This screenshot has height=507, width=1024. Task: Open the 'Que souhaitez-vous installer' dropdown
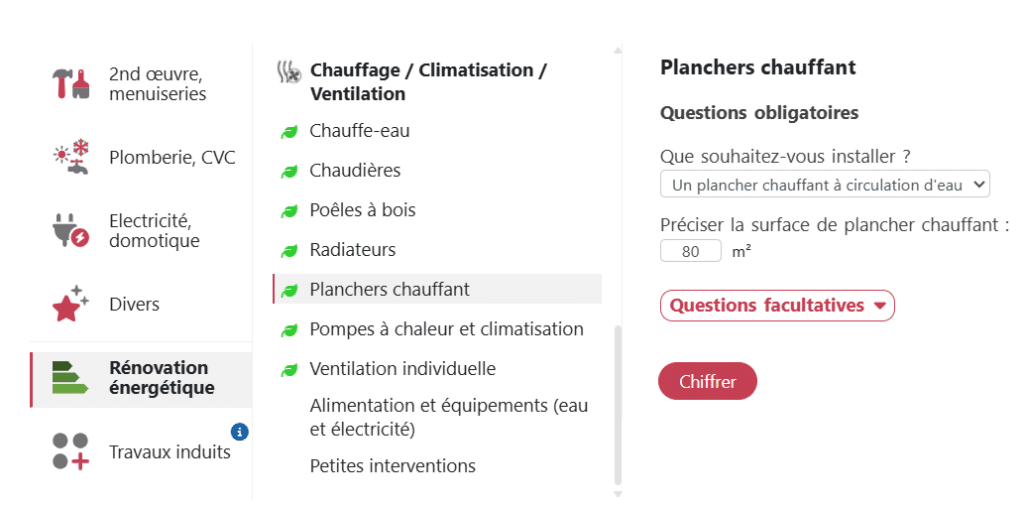click(824, 185)
